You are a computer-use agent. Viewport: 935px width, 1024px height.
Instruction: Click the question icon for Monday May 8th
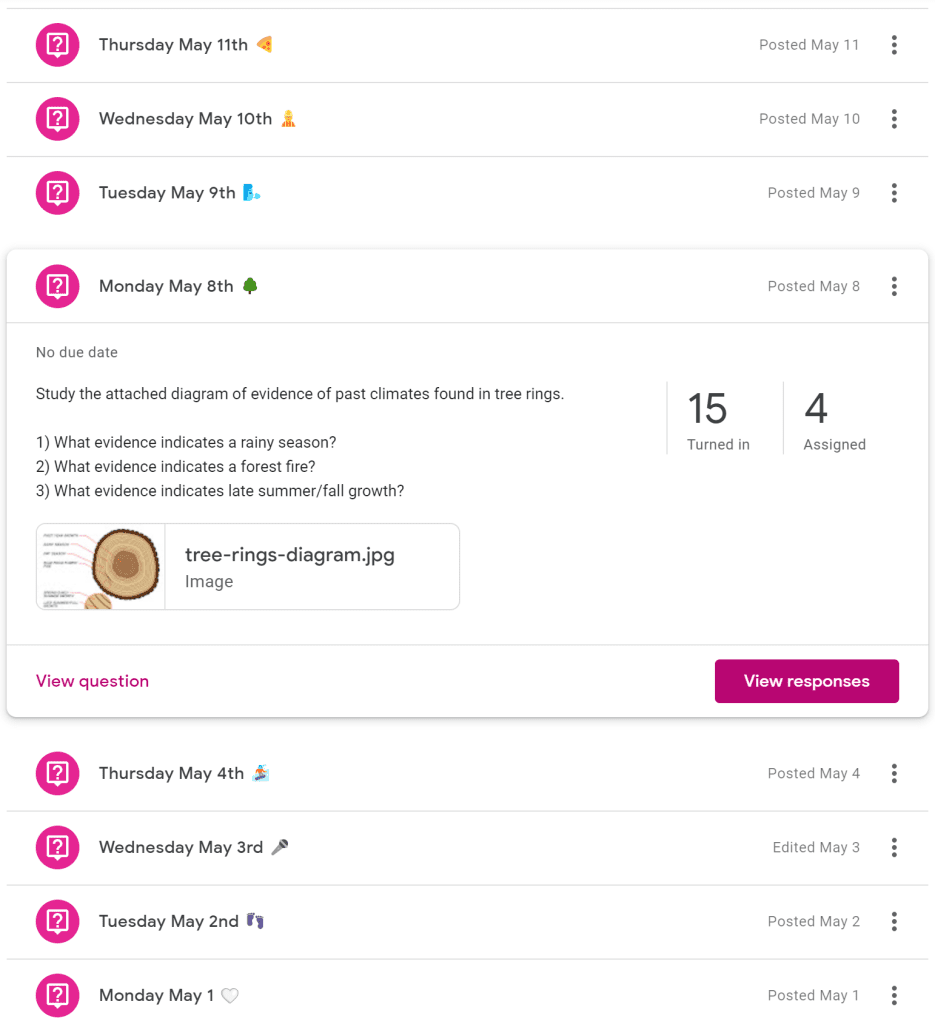tap(57, 286)
